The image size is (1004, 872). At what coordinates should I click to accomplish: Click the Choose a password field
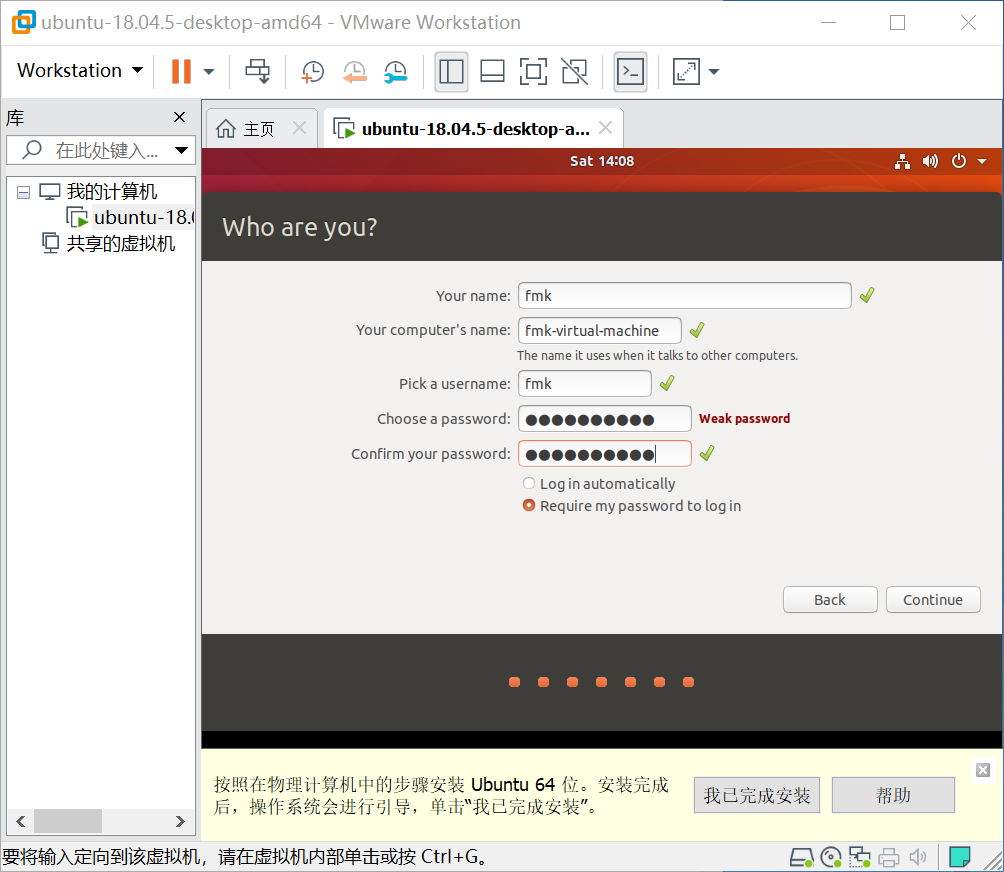pos(605,419)
